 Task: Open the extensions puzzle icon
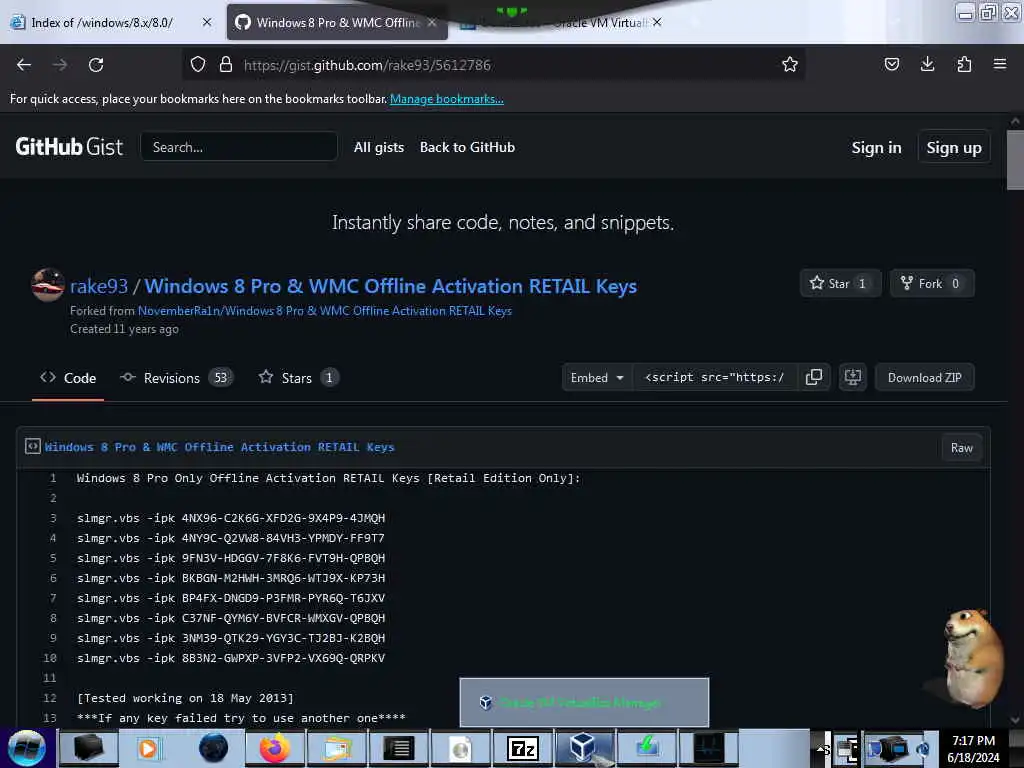[964, 64]
